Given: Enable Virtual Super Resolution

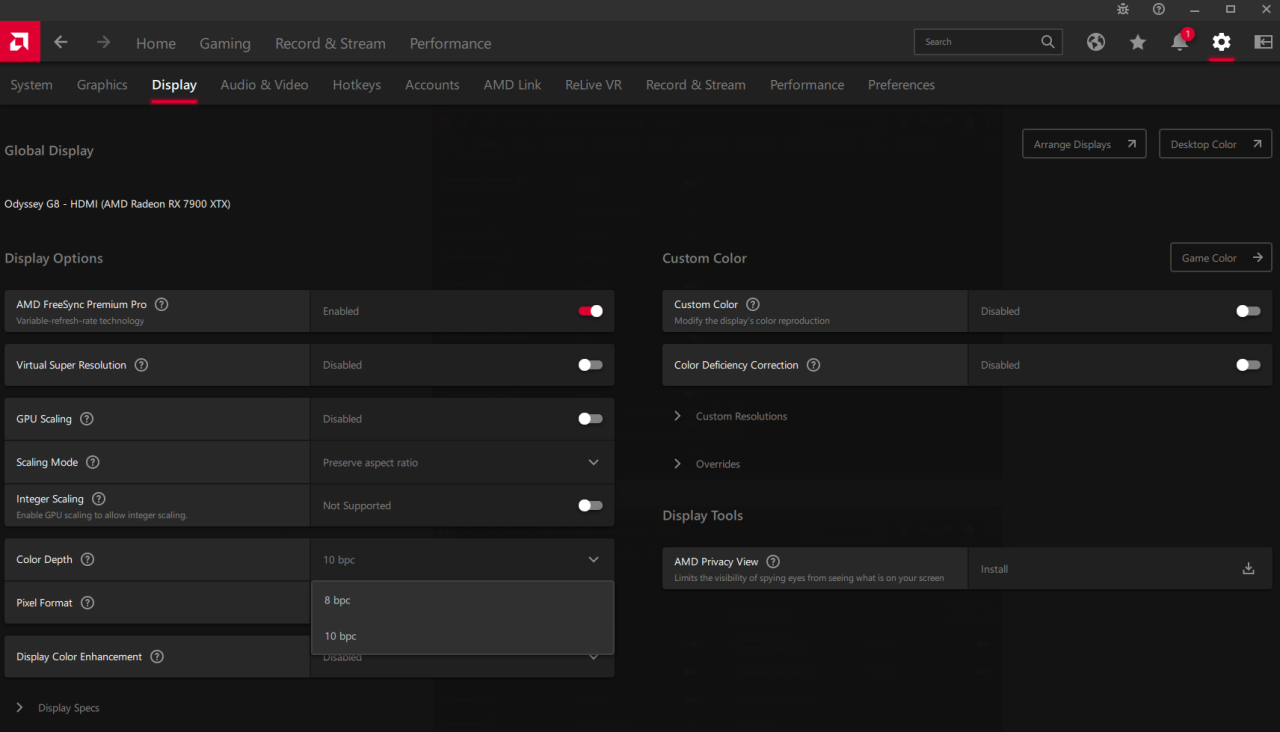Looking at the screenshot, I should point(590,365).
